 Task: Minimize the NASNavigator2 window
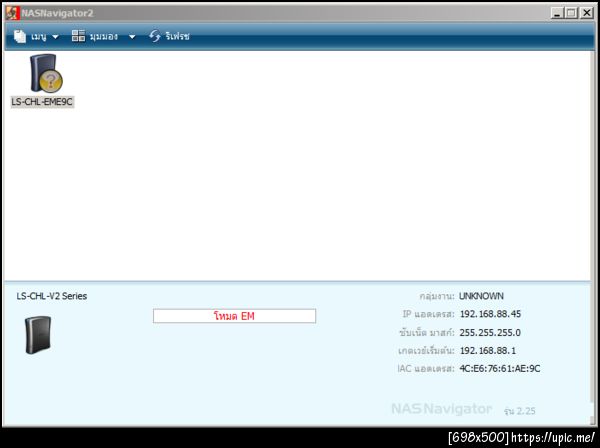tap(558, 13)
